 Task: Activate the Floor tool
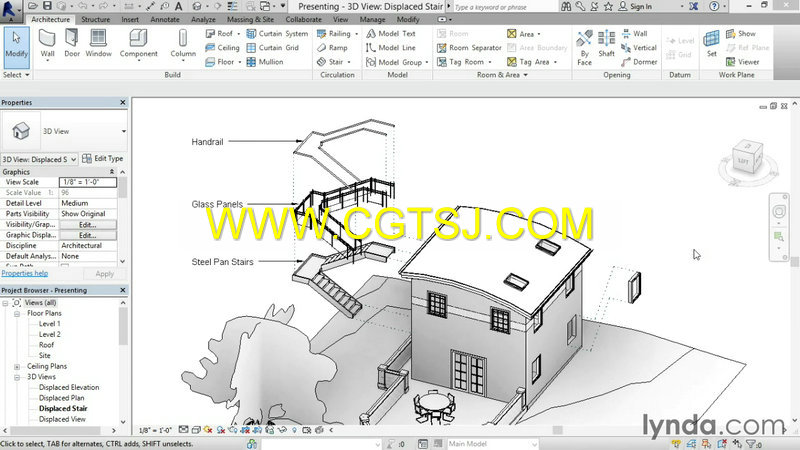[223, 62]
